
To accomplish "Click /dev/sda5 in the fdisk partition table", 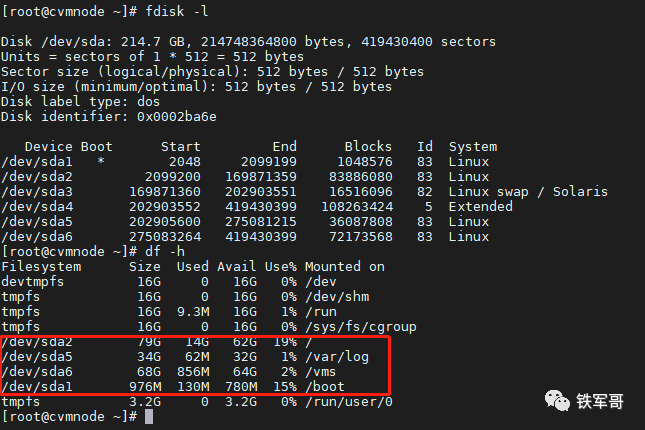I will tap(37, 222).
